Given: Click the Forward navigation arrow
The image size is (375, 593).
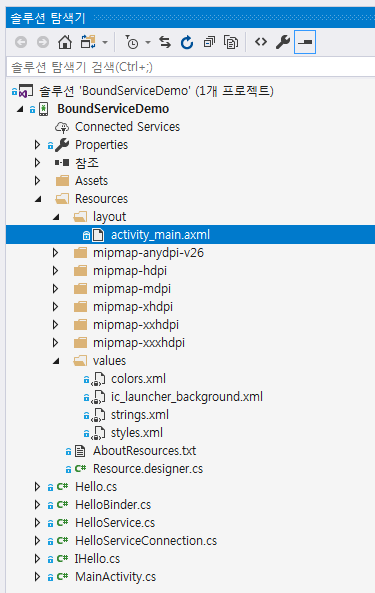Looking at the screenshot, I should click(x=43, y=42).
